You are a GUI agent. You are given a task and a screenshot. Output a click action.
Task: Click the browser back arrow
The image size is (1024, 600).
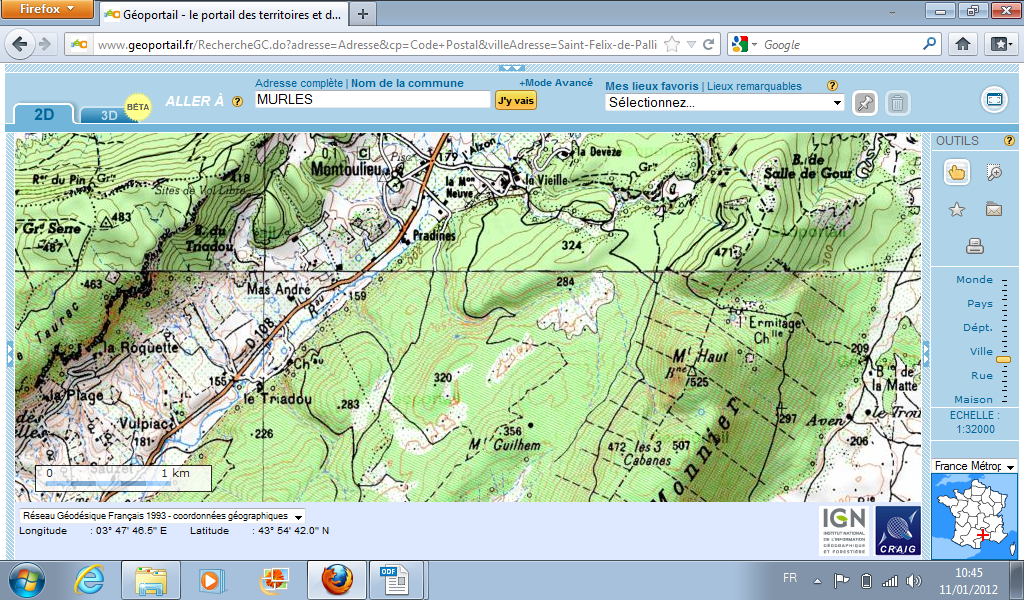pyautogui.click(x=20, y=44)
